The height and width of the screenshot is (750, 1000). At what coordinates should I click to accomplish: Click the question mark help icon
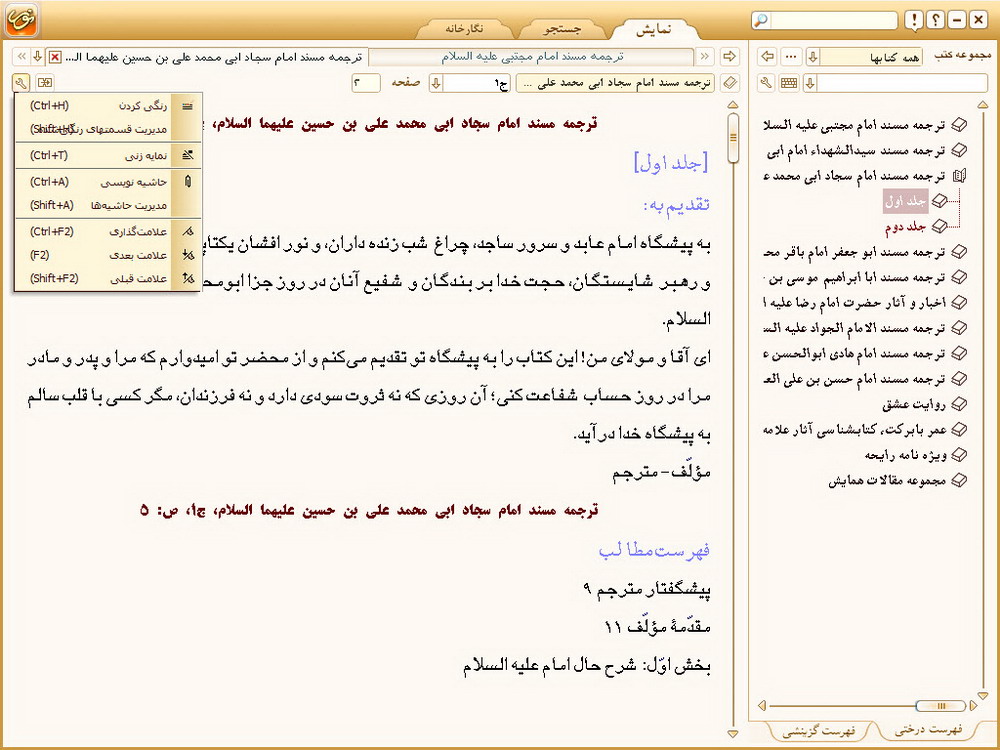click(936, 20)
